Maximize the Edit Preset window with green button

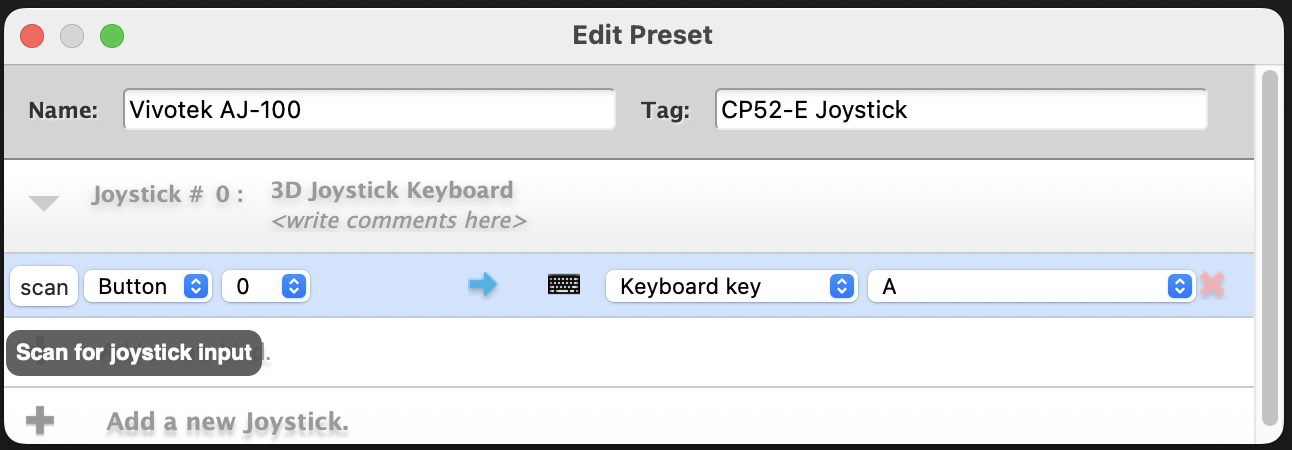(x=112, y=36)
